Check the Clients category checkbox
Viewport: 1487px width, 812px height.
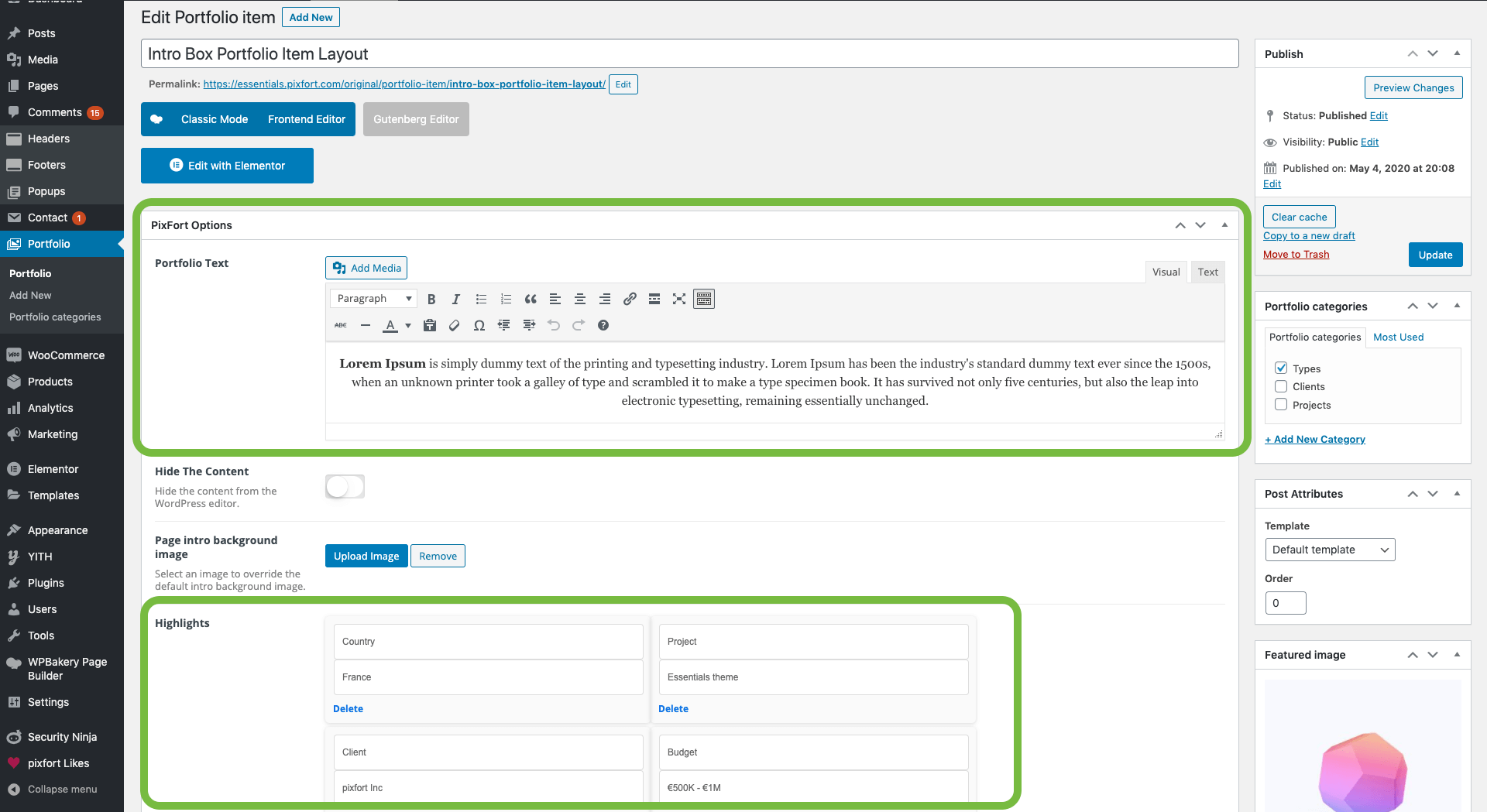(x=1281, y=386)
